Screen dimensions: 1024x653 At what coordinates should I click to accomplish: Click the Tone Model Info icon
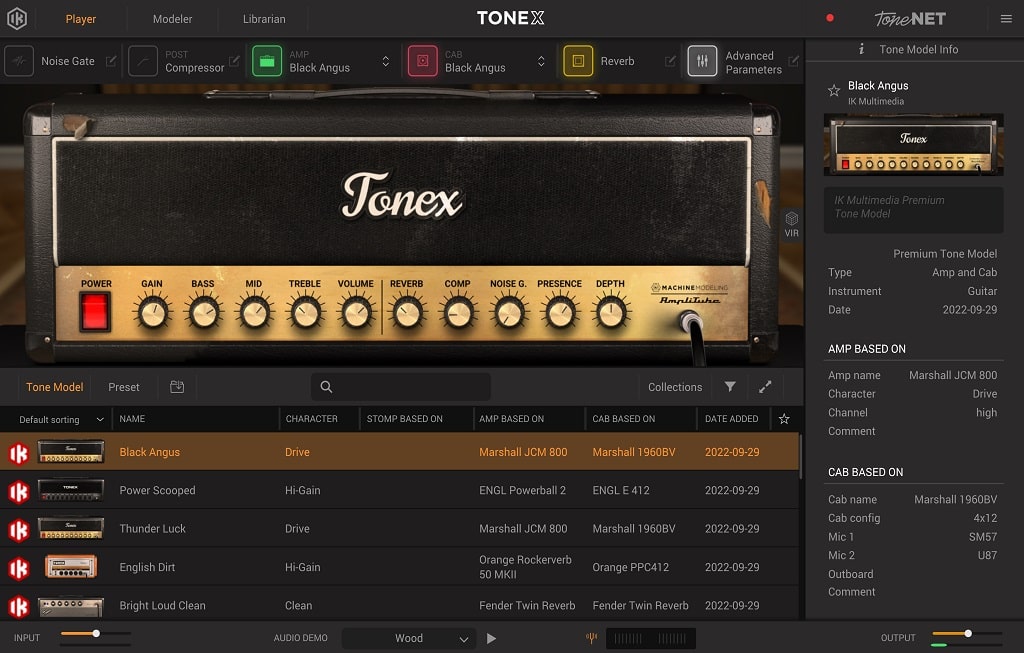861,49
